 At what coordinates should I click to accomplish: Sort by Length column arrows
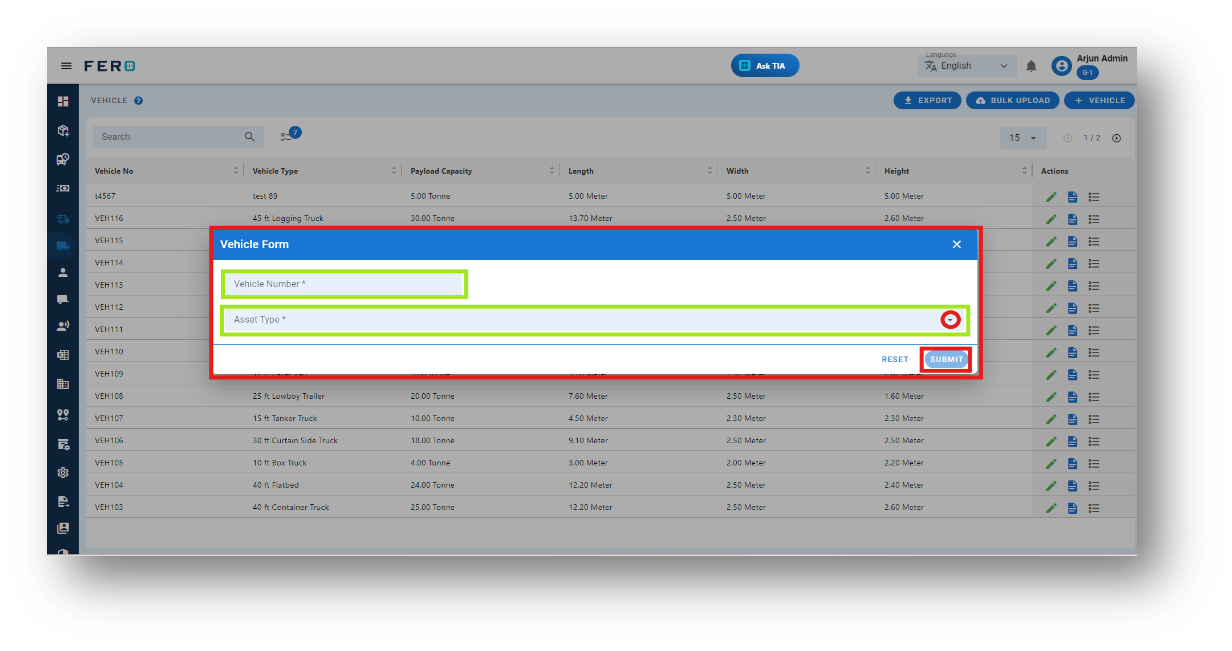click(710, 171)
